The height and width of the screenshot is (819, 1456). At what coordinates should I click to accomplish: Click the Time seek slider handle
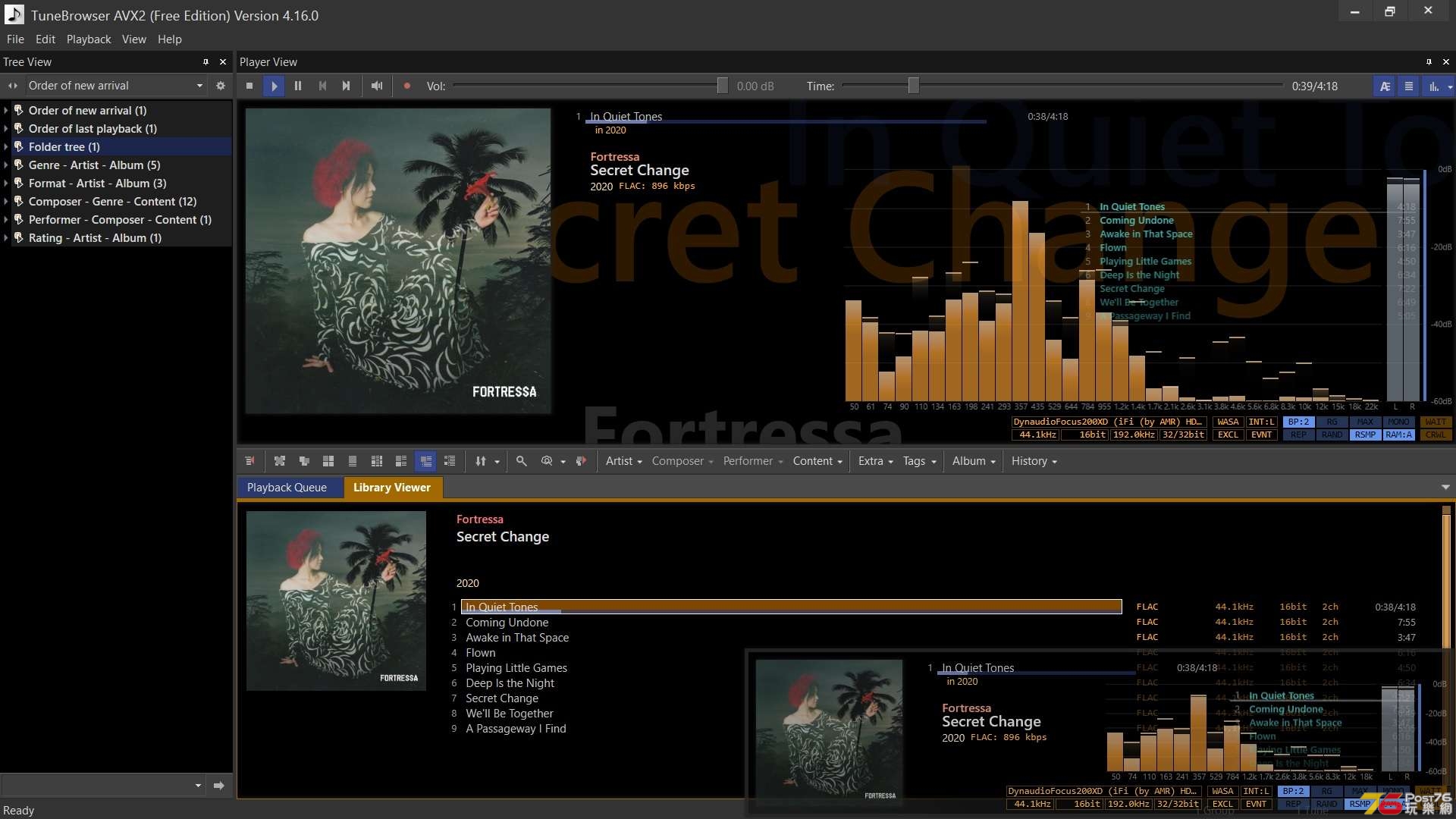coord(914,86)
